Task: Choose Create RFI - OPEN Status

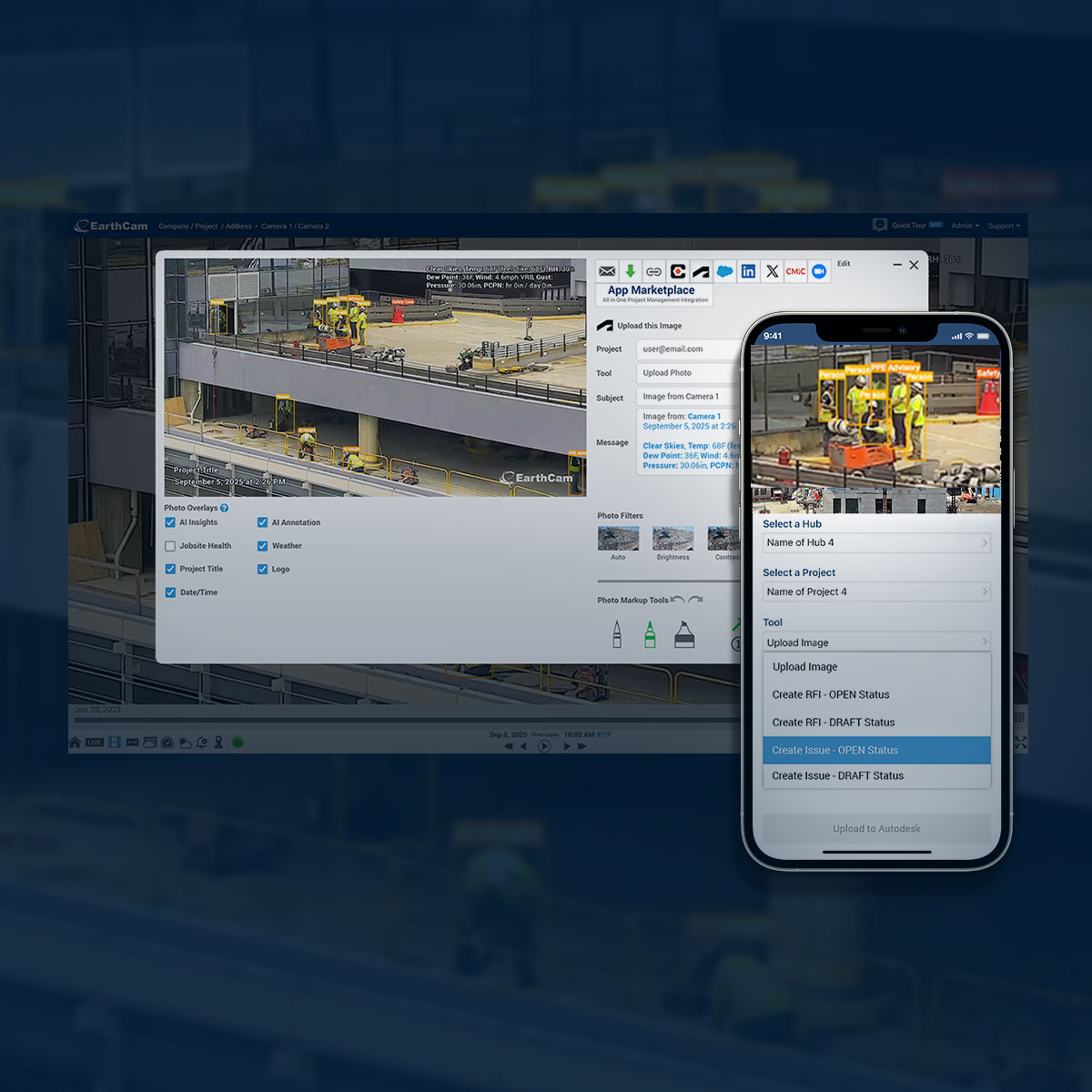Action: [876, 694]
